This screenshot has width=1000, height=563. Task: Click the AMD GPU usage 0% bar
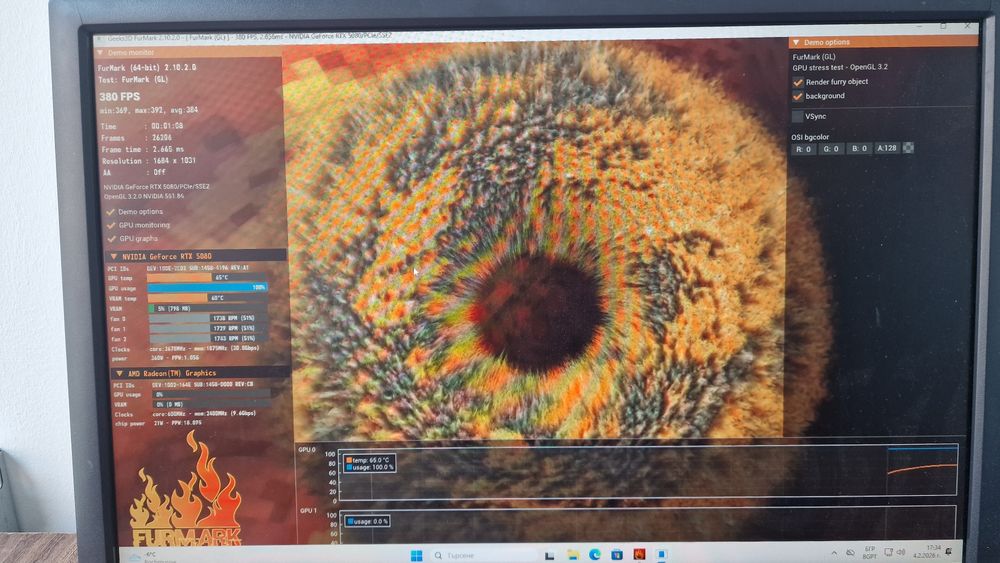coord(211,395)
